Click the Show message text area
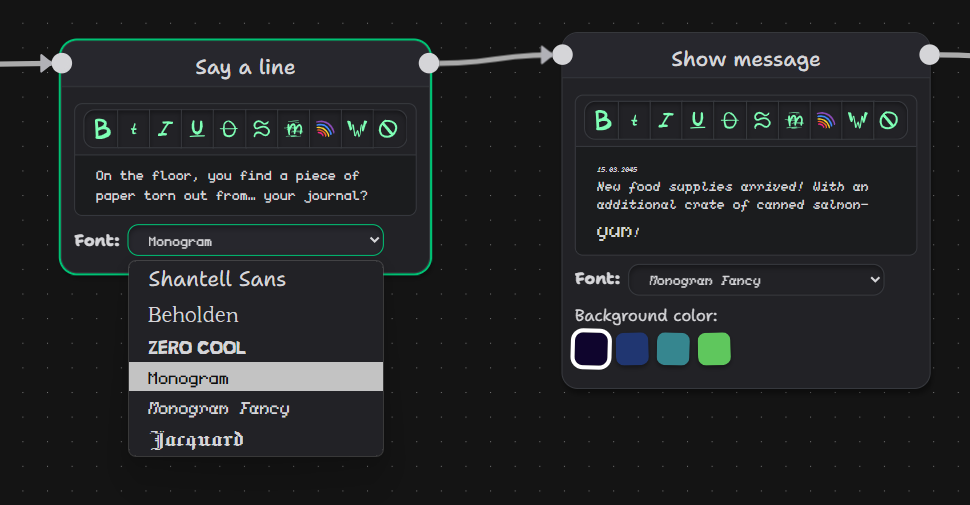The image size is (970, 505). [x=745, y=205]
